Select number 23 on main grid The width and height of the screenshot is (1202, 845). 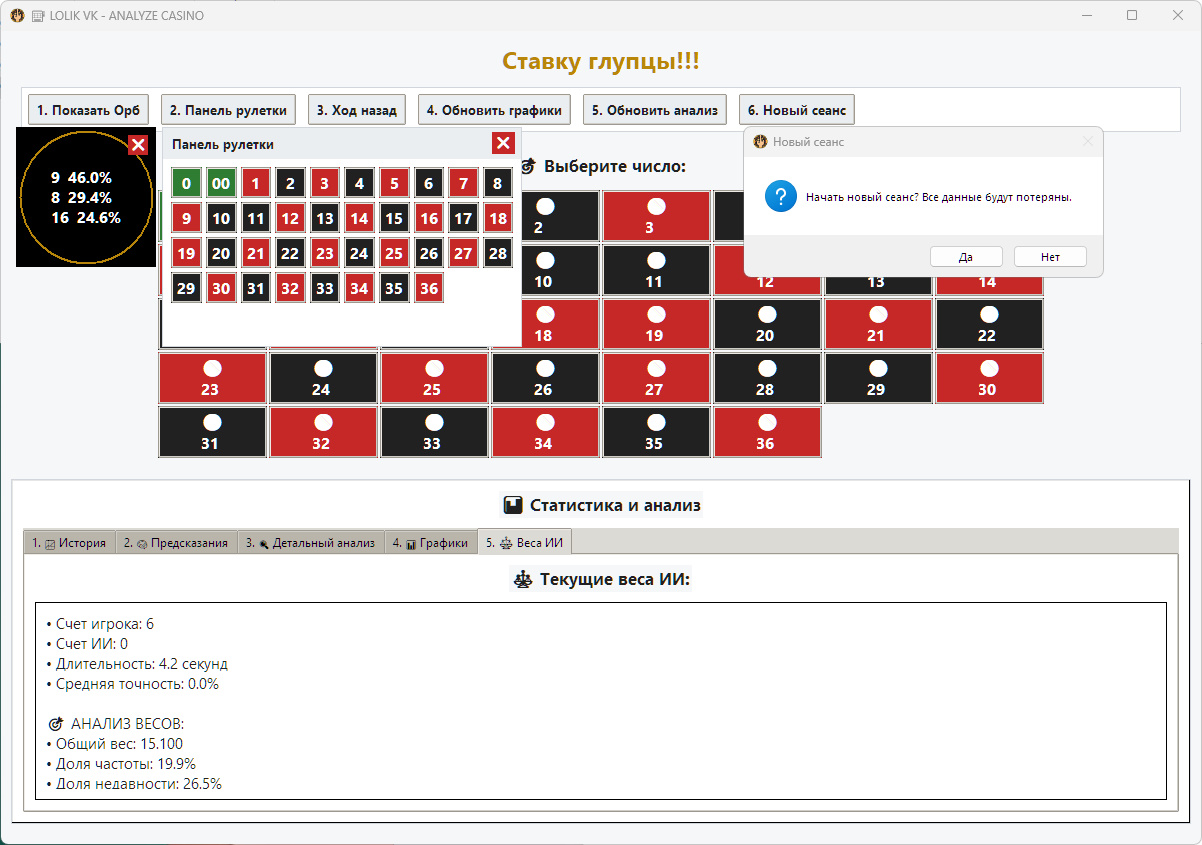pos(212,378)
